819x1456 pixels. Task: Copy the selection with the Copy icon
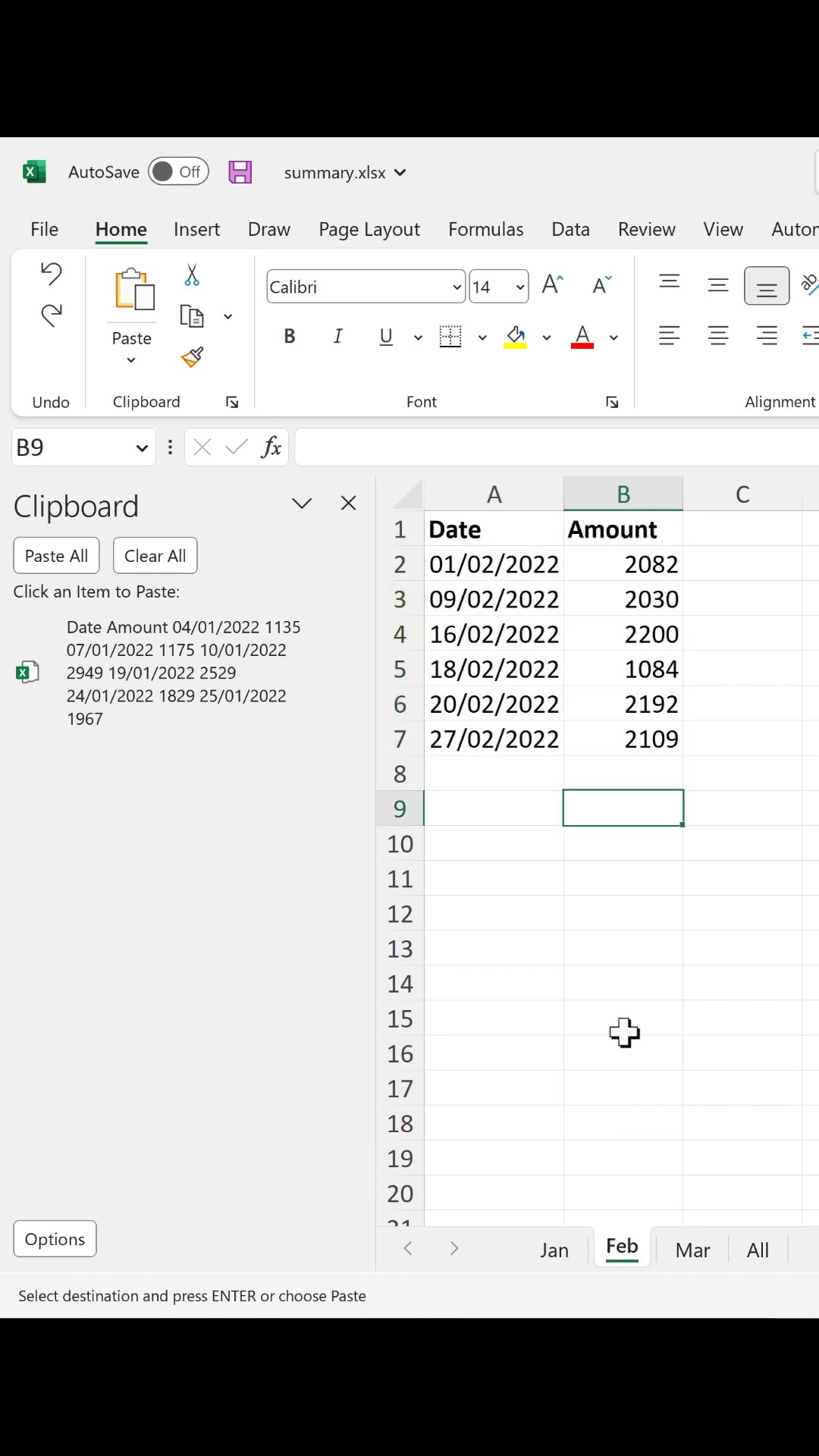(192, 315)
